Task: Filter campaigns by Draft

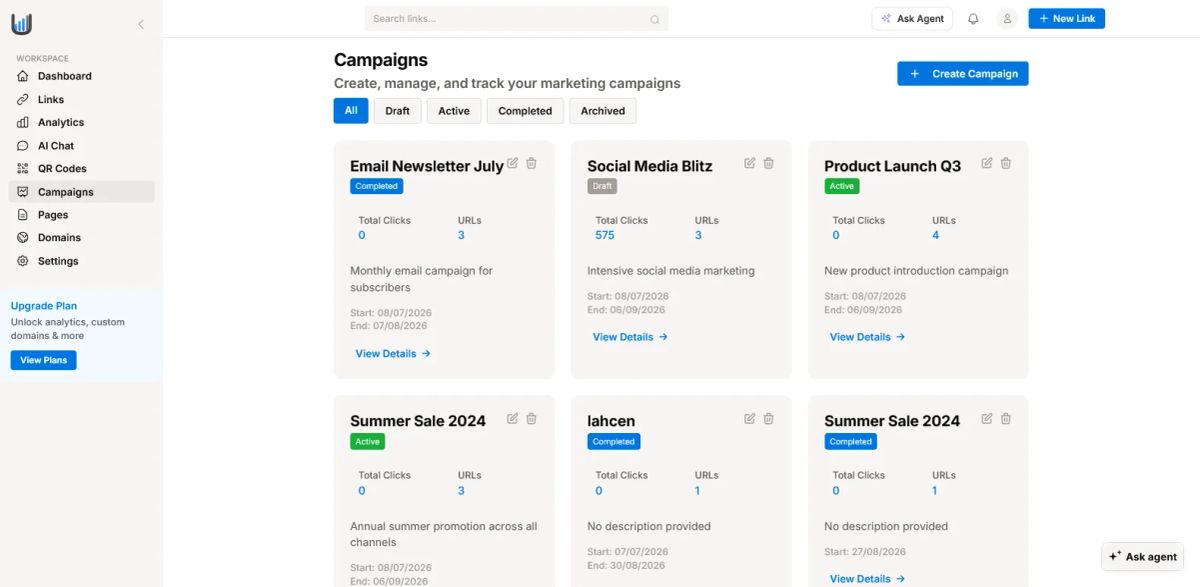Action: point(398,111)
